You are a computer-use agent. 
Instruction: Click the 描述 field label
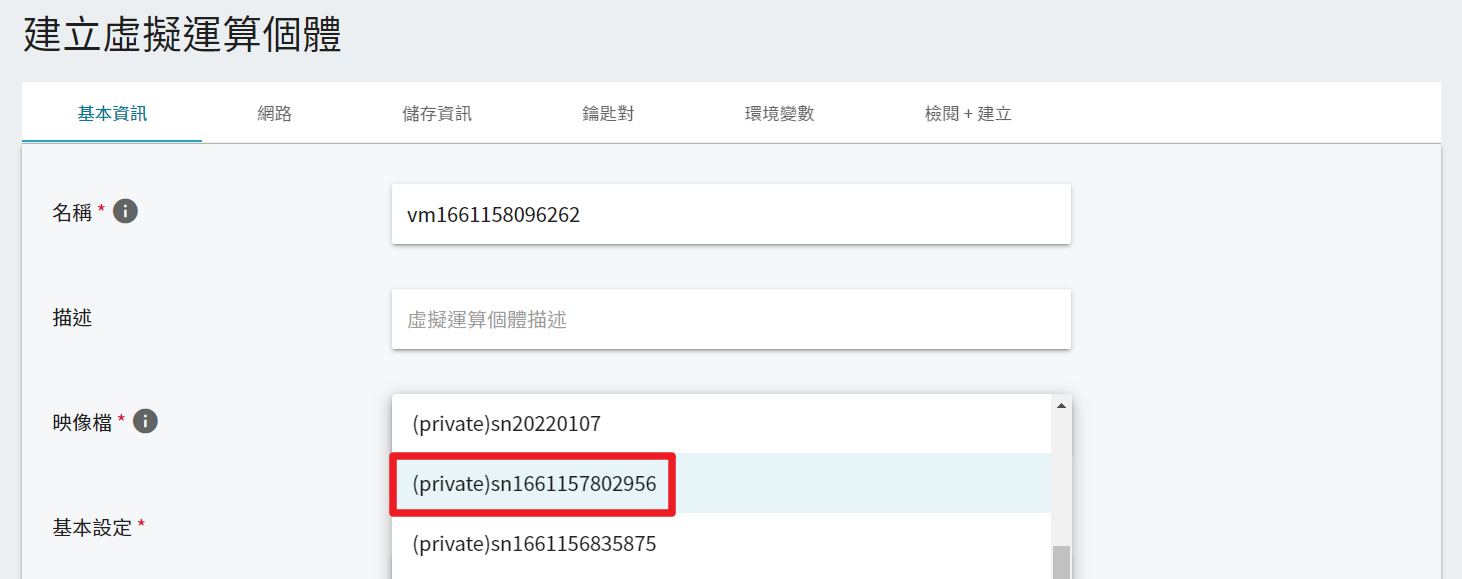pos(72,318)
